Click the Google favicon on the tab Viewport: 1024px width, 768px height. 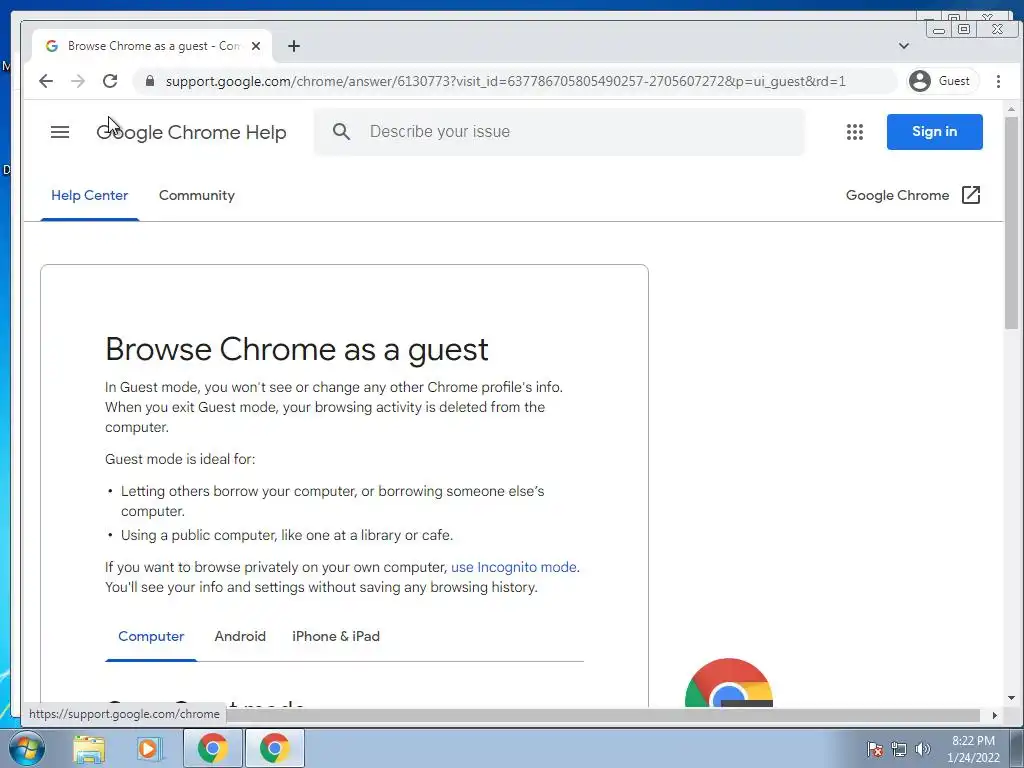coord(52,46)
